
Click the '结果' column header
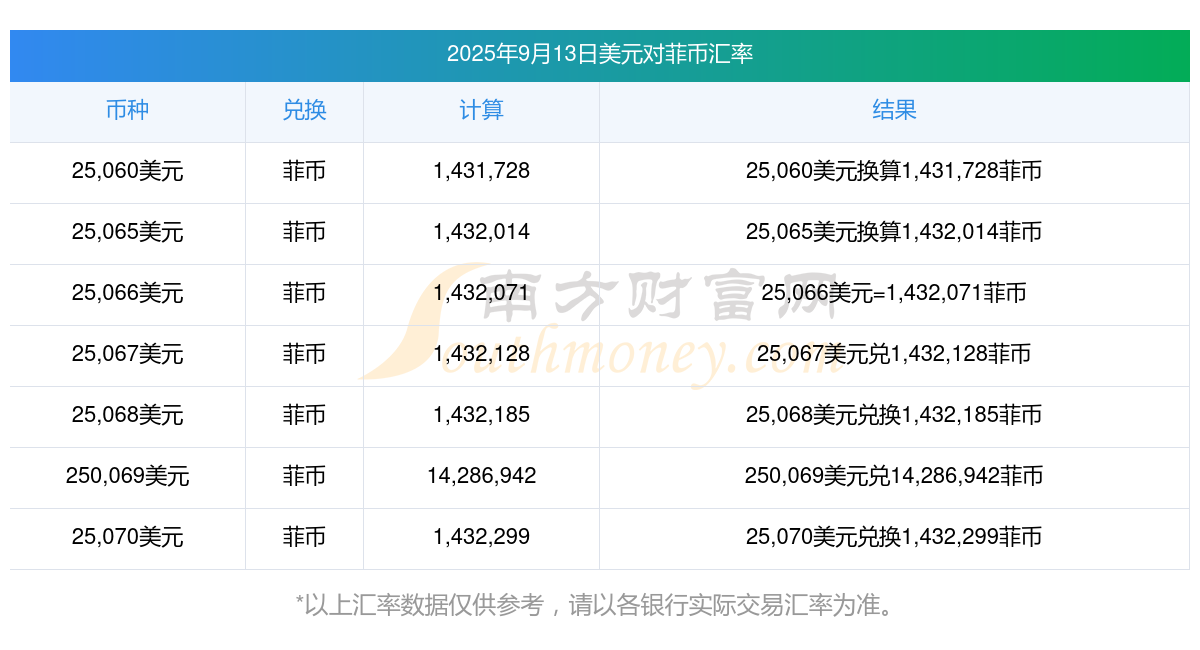click(894, 110)
